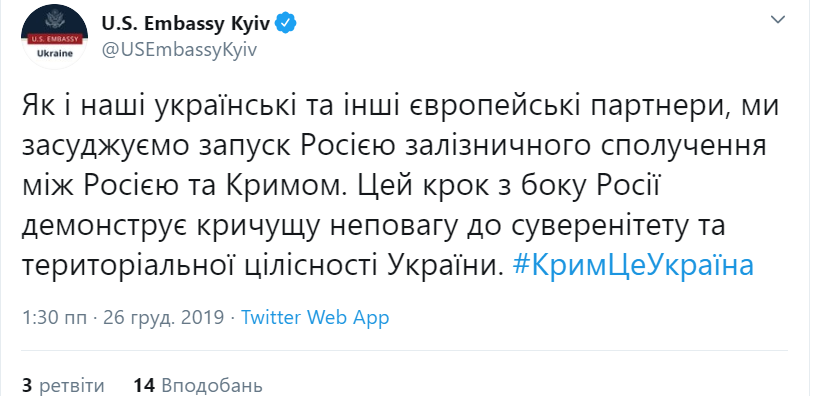View the ретвіти list

(72, 386)
